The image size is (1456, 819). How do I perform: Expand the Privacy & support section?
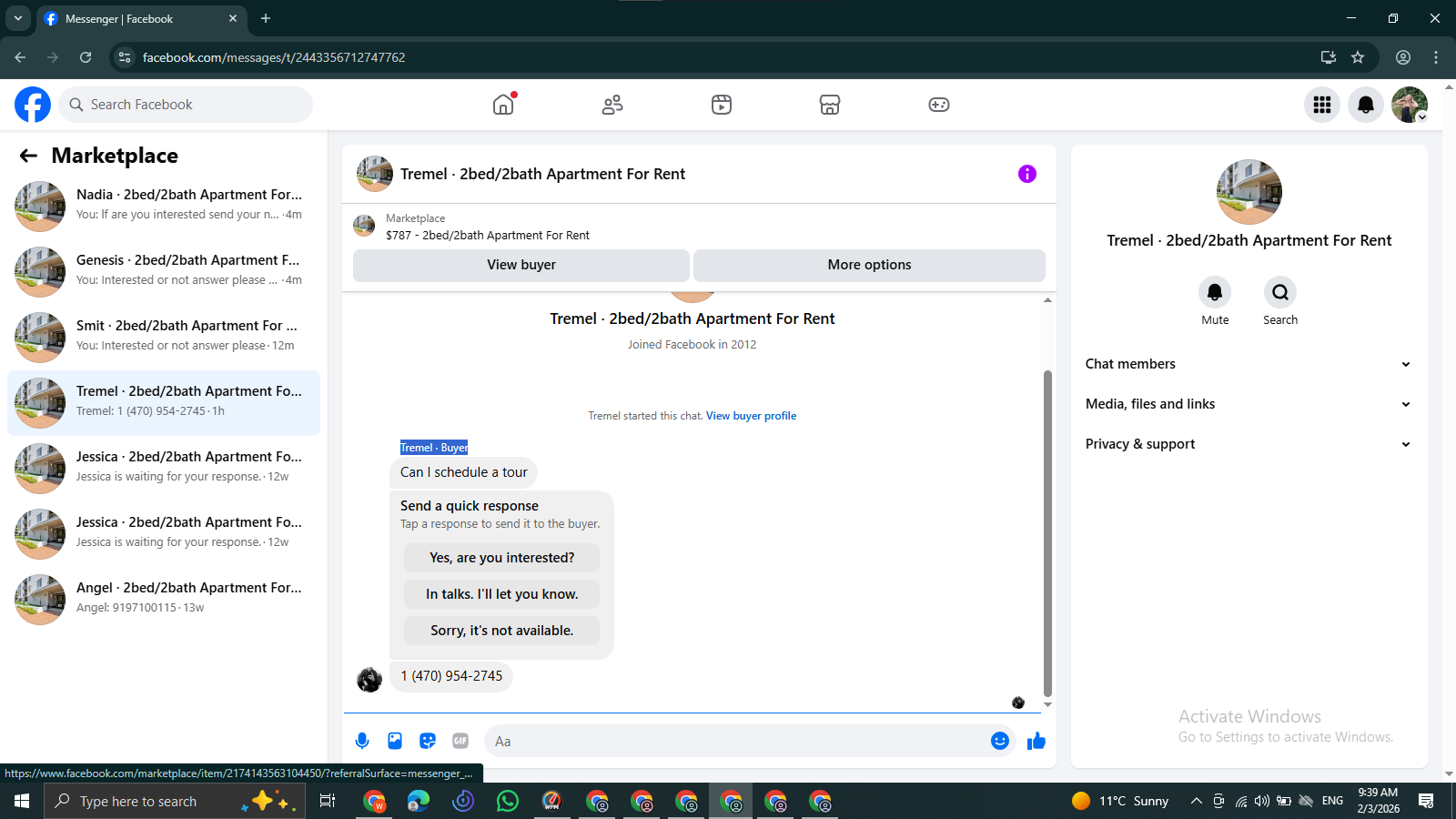1249,444
